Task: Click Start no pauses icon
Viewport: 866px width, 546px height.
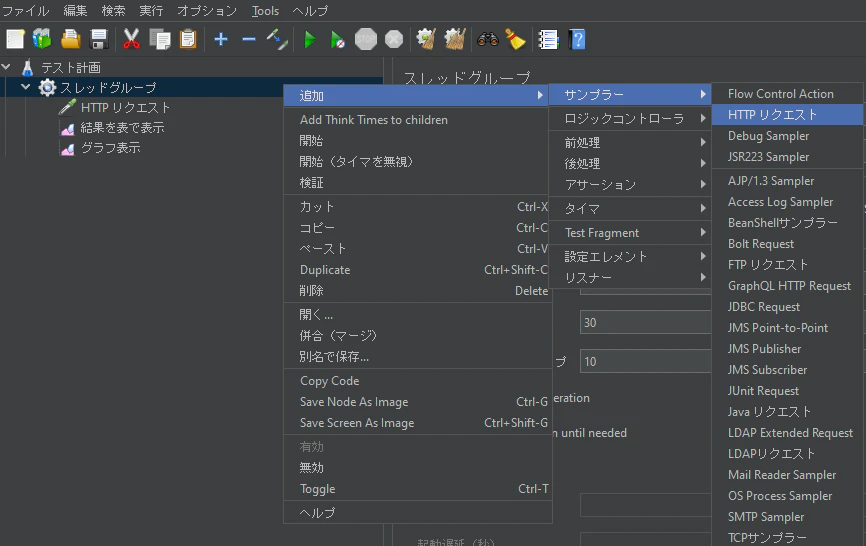Action: click(337, 39)
